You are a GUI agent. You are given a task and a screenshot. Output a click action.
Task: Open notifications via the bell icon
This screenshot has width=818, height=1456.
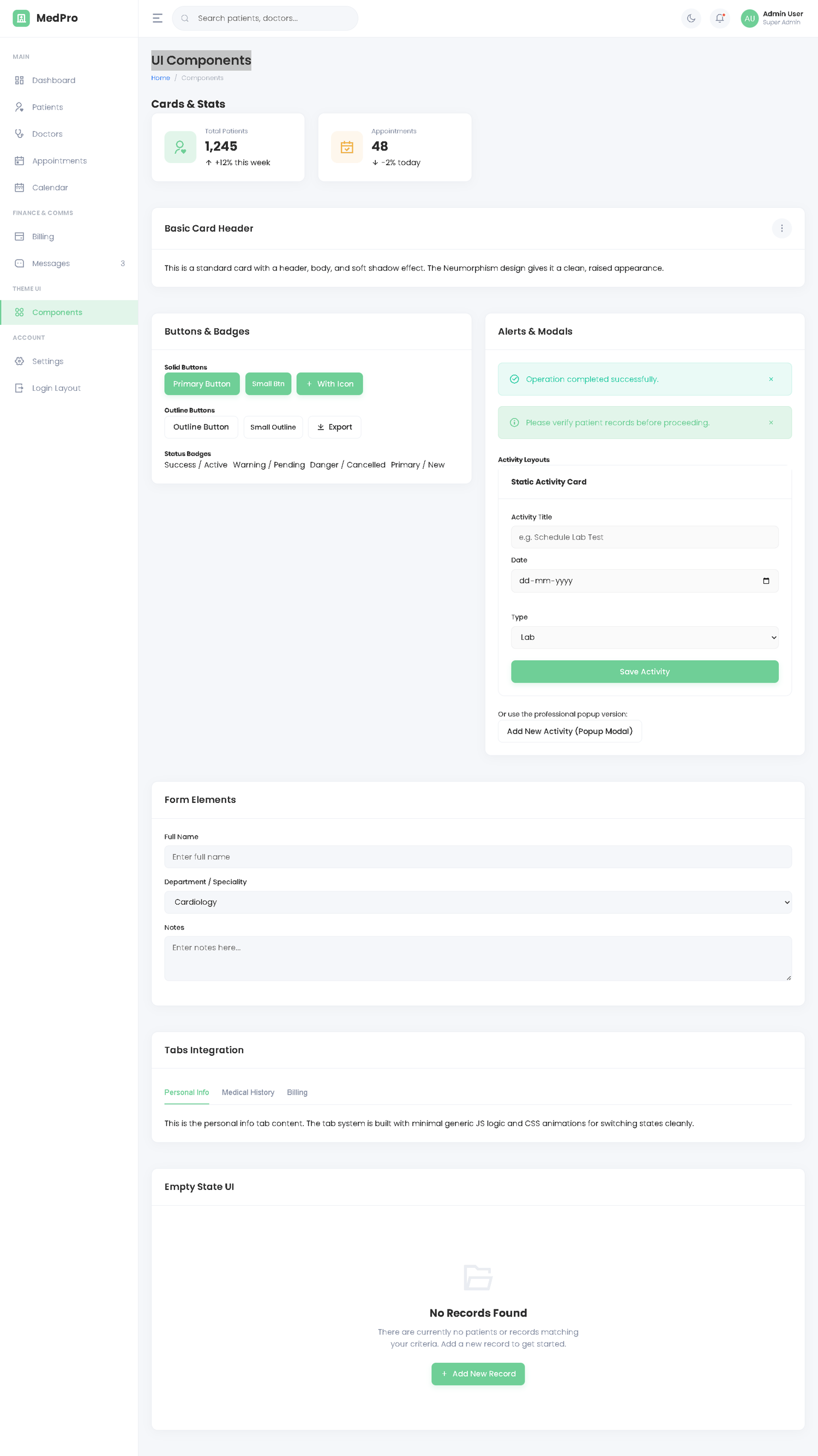[x=720, y=18]
